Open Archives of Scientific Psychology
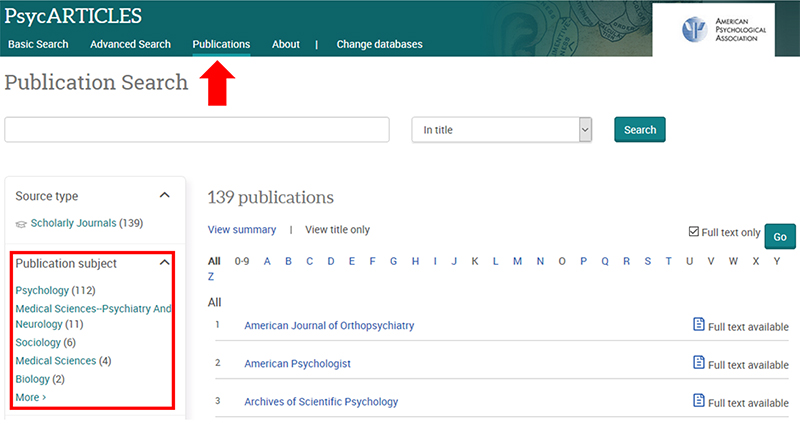800x433 pixels. (x=321, y=402)
